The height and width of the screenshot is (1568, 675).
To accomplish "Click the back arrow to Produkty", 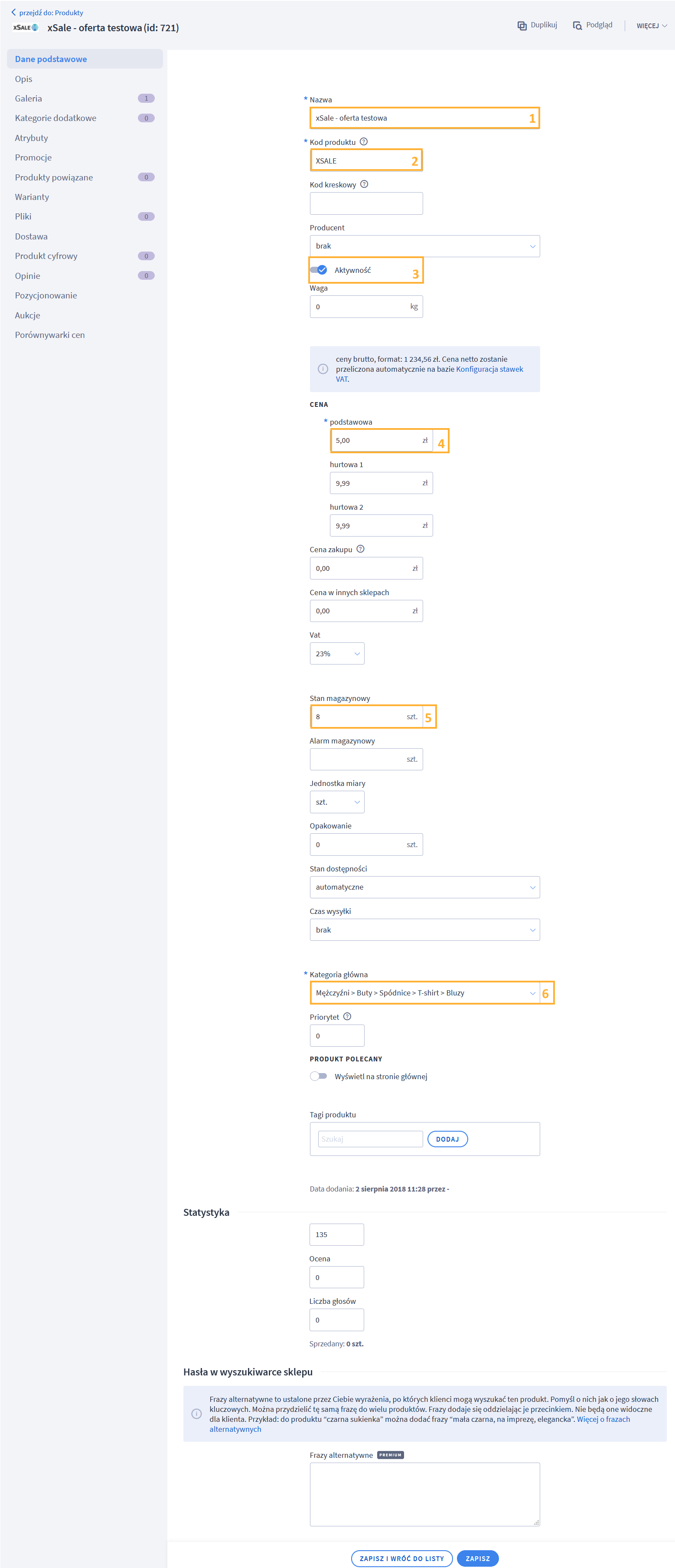I will point(13,12).
